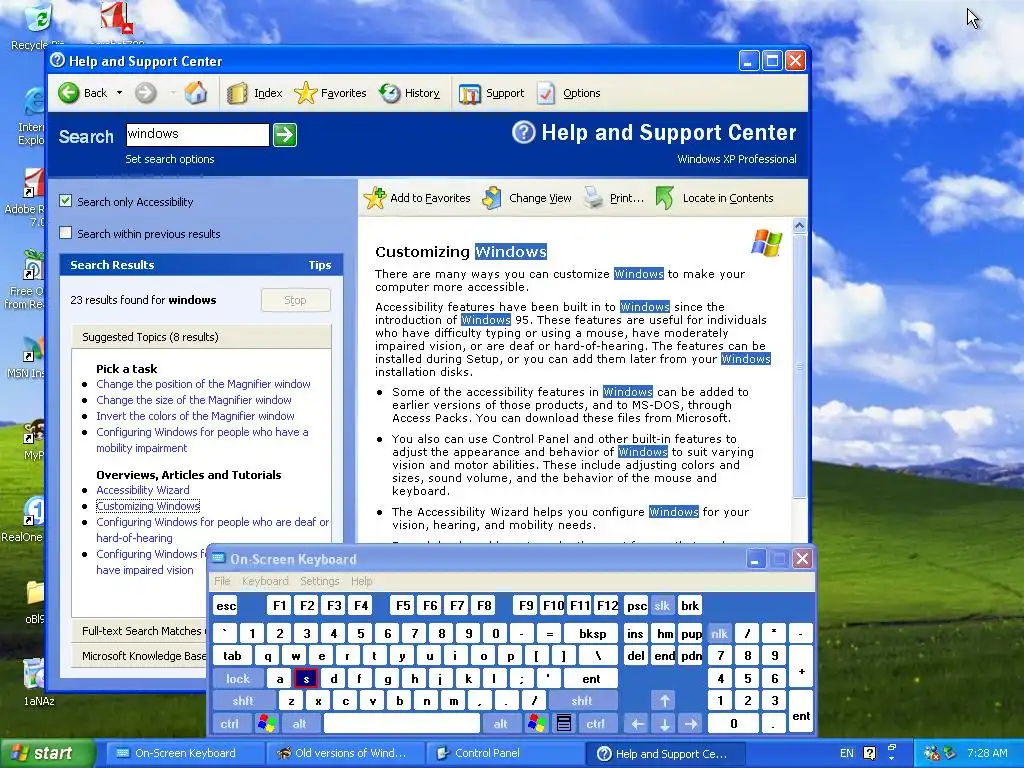Click the up arrow key

click(x=664, y=701)
